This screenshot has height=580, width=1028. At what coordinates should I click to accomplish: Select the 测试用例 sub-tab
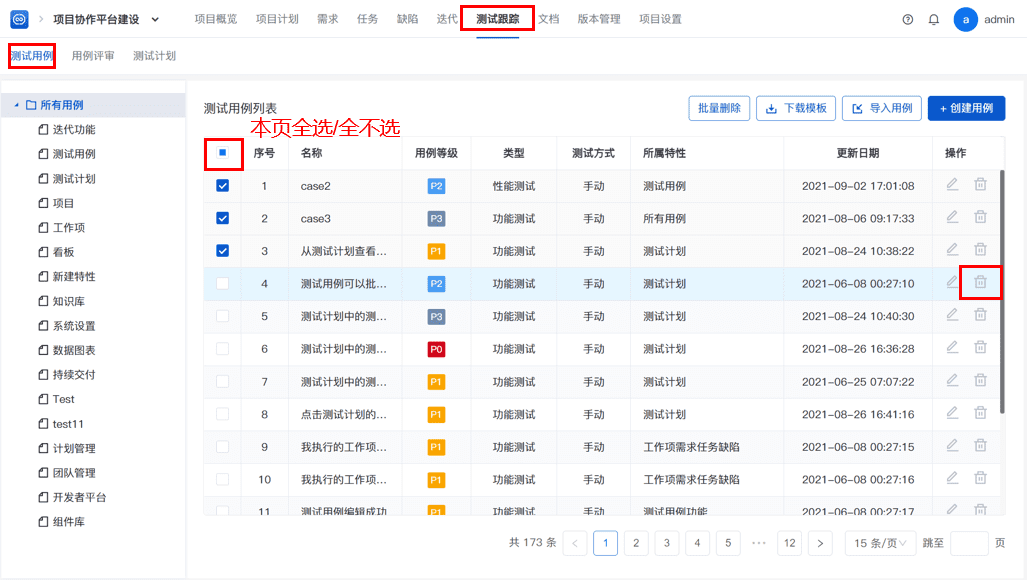click(31, 56)
